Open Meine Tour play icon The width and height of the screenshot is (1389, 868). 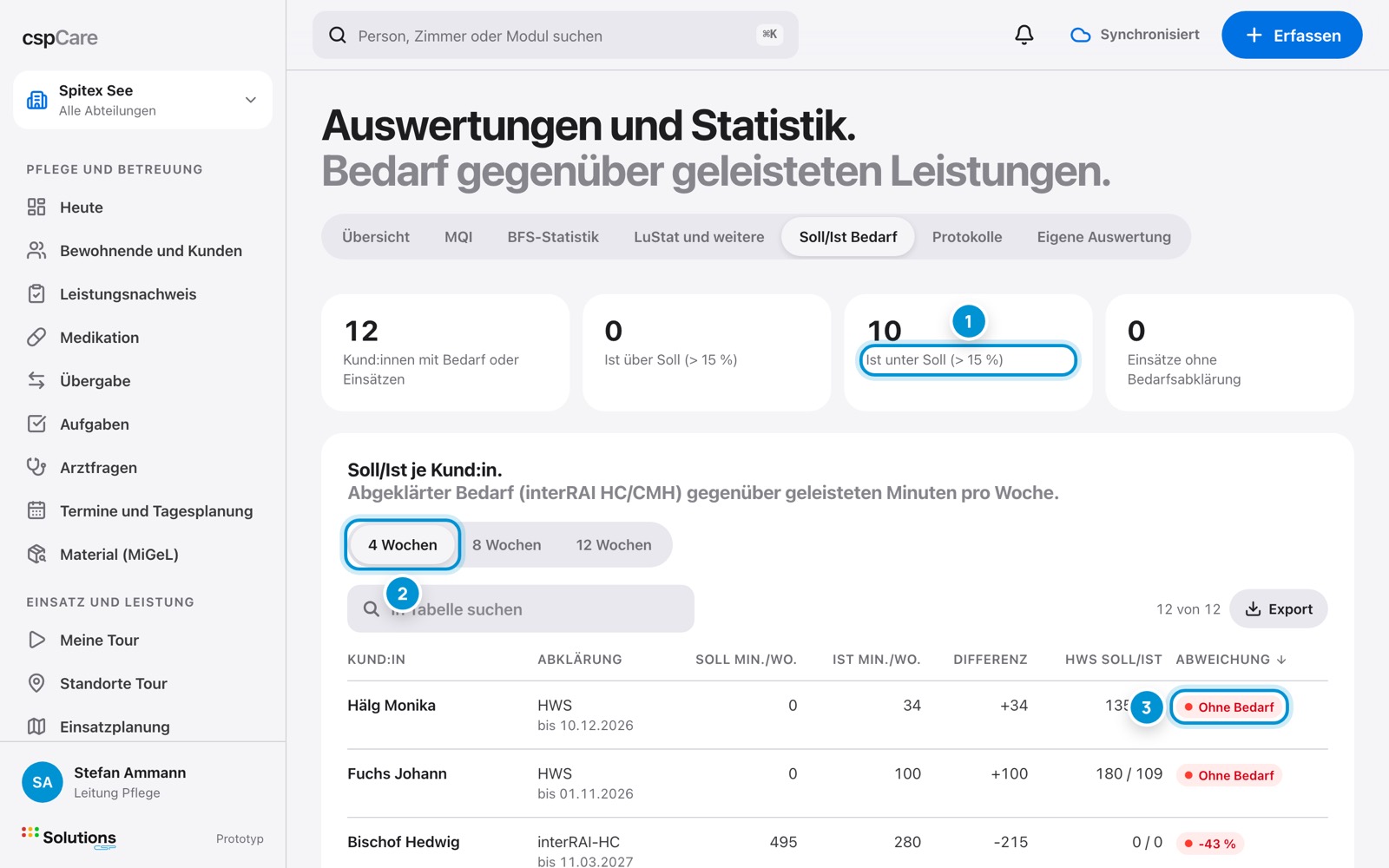(36, 640)
